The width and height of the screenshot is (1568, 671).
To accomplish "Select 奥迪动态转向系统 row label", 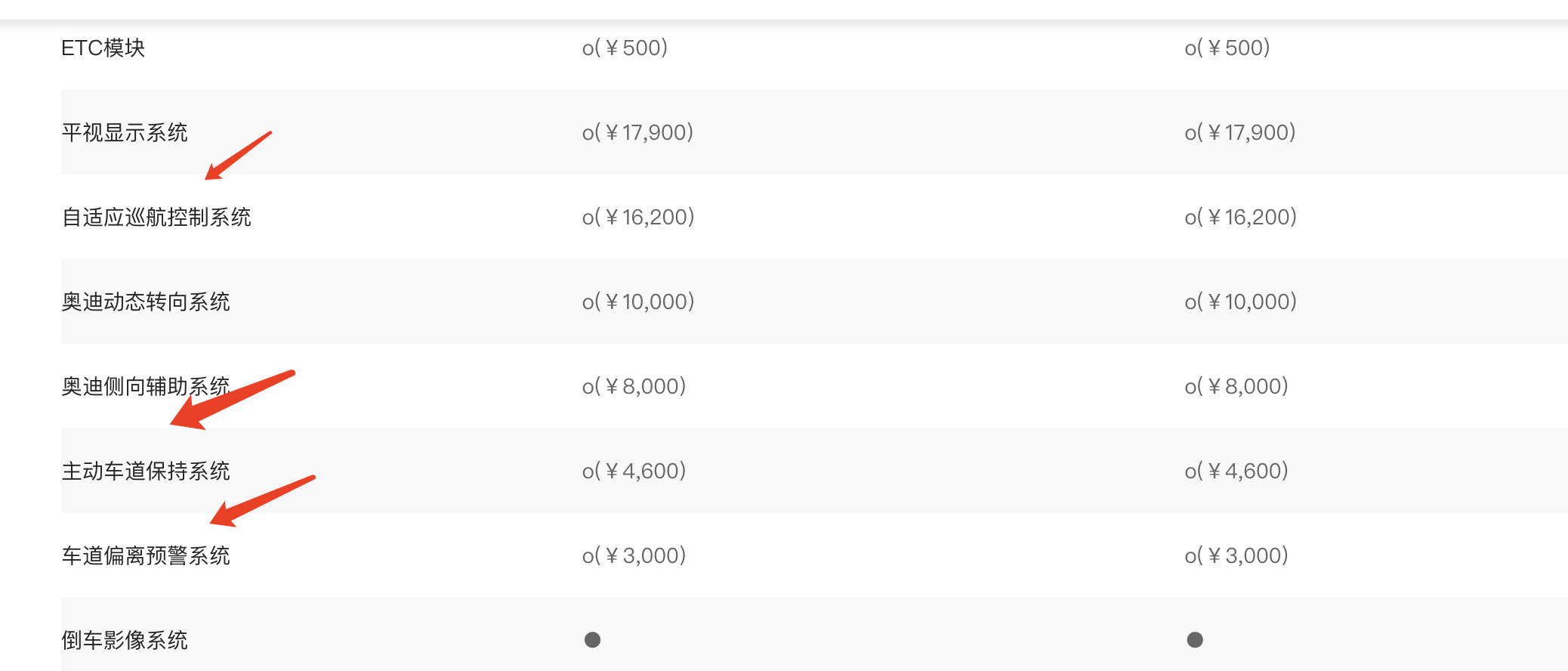I will (146, 301).
